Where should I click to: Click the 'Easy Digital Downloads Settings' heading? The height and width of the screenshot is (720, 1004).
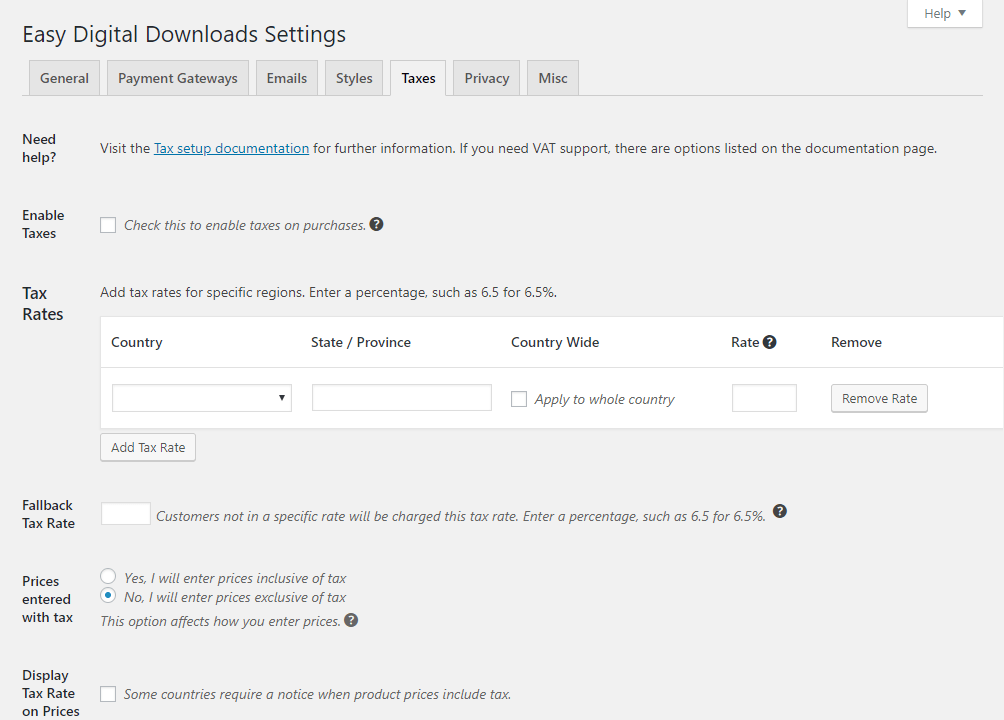[184, 34]
